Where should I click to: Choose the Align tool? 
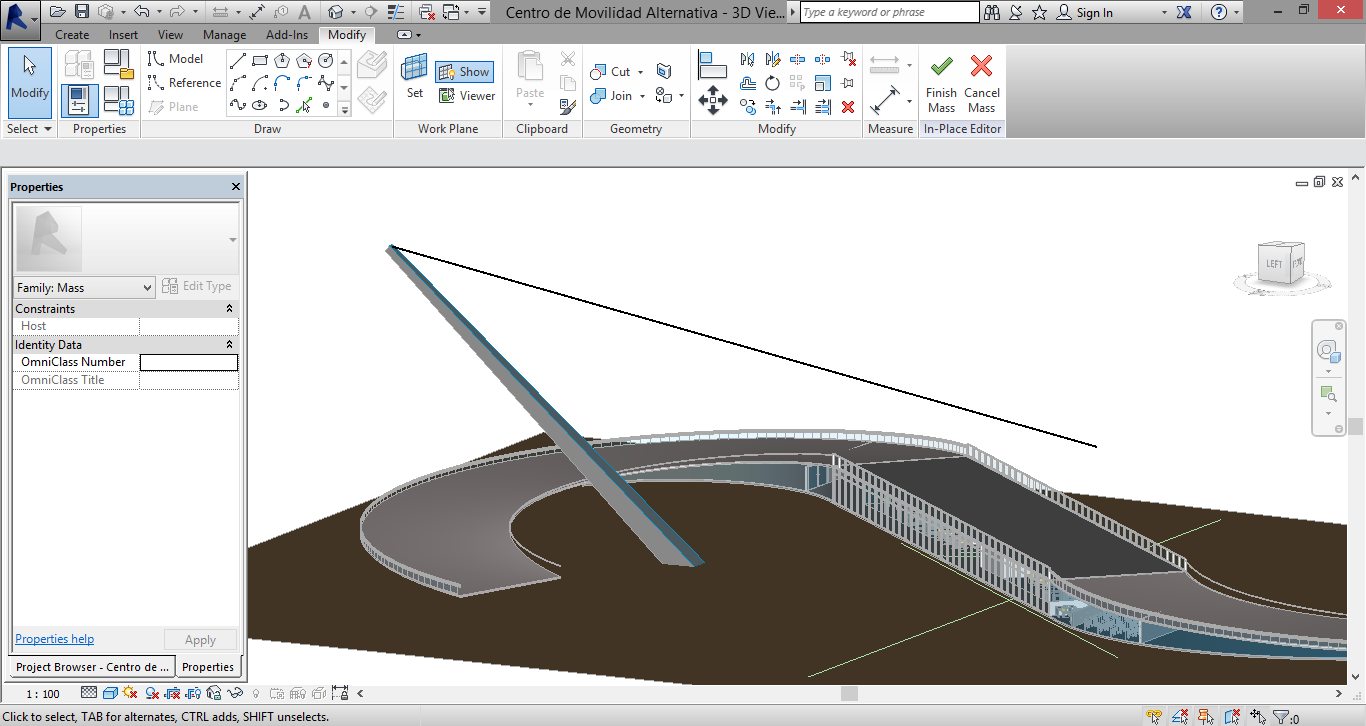coord(712,66)
